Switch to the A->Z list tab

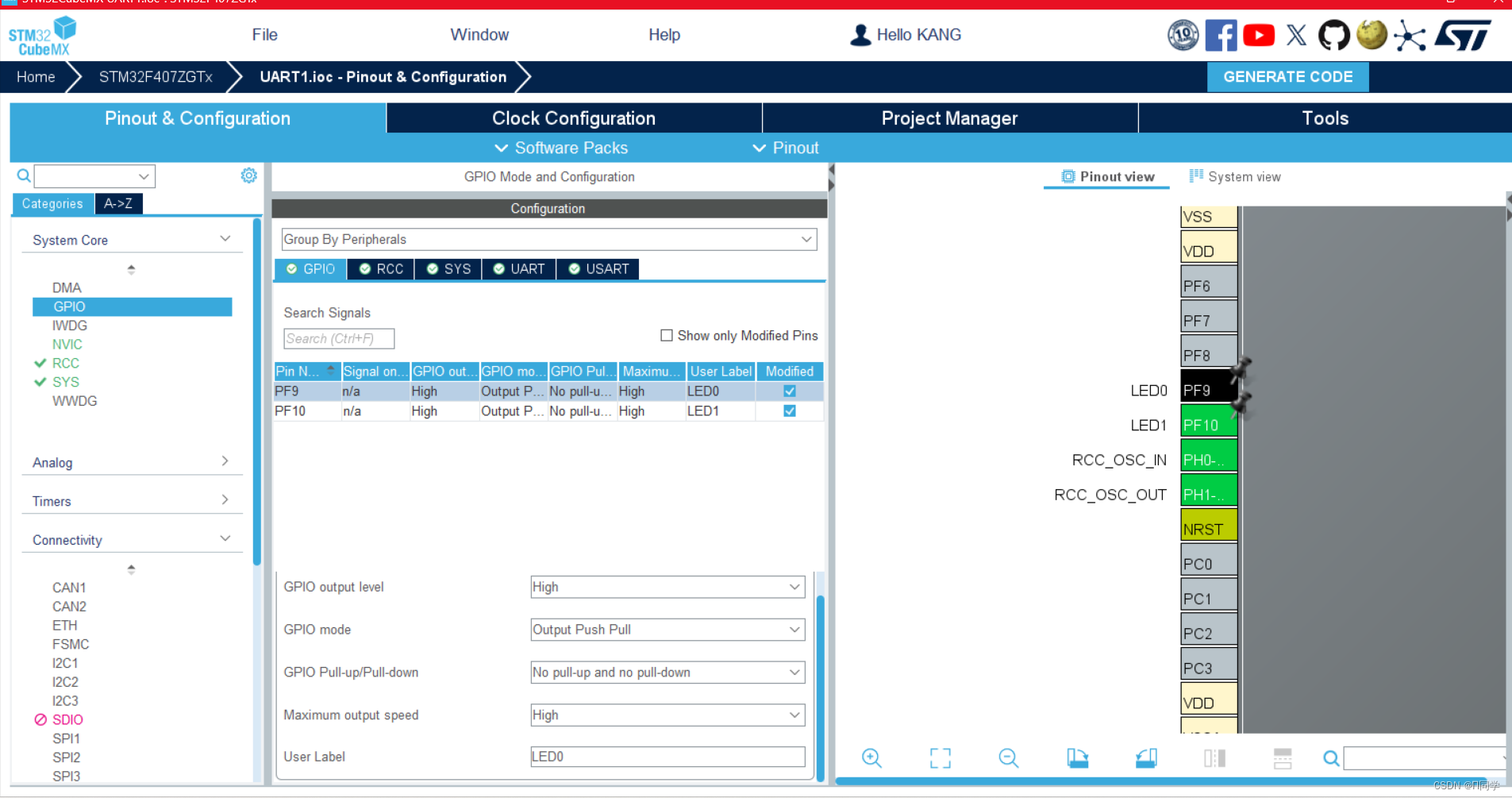[x=118, y=204]
